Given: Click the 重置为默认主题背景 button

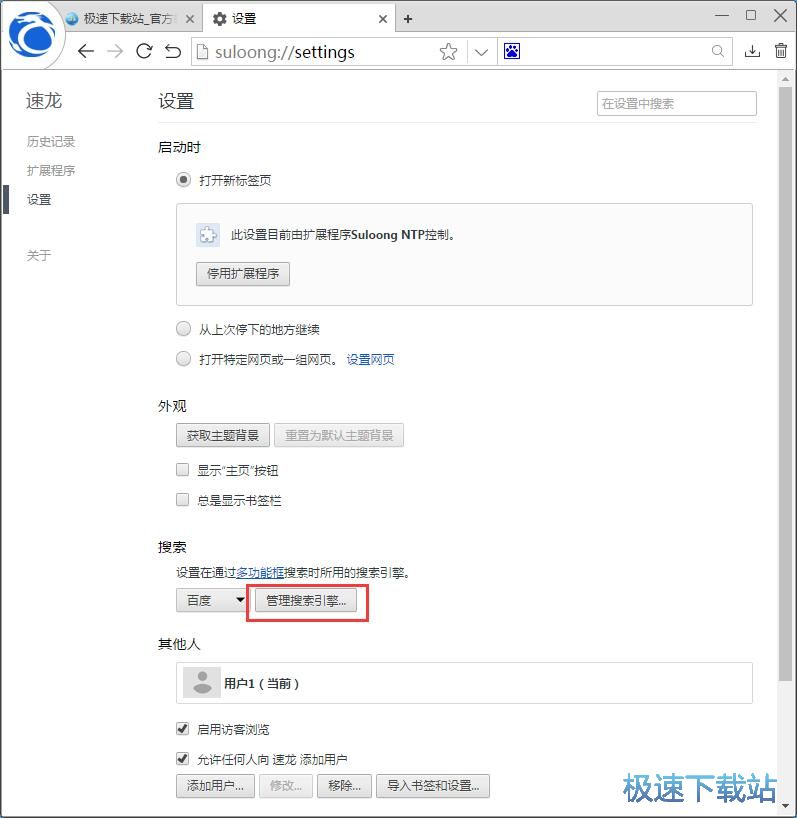Looking at the screenshot, I should [339, 435].
